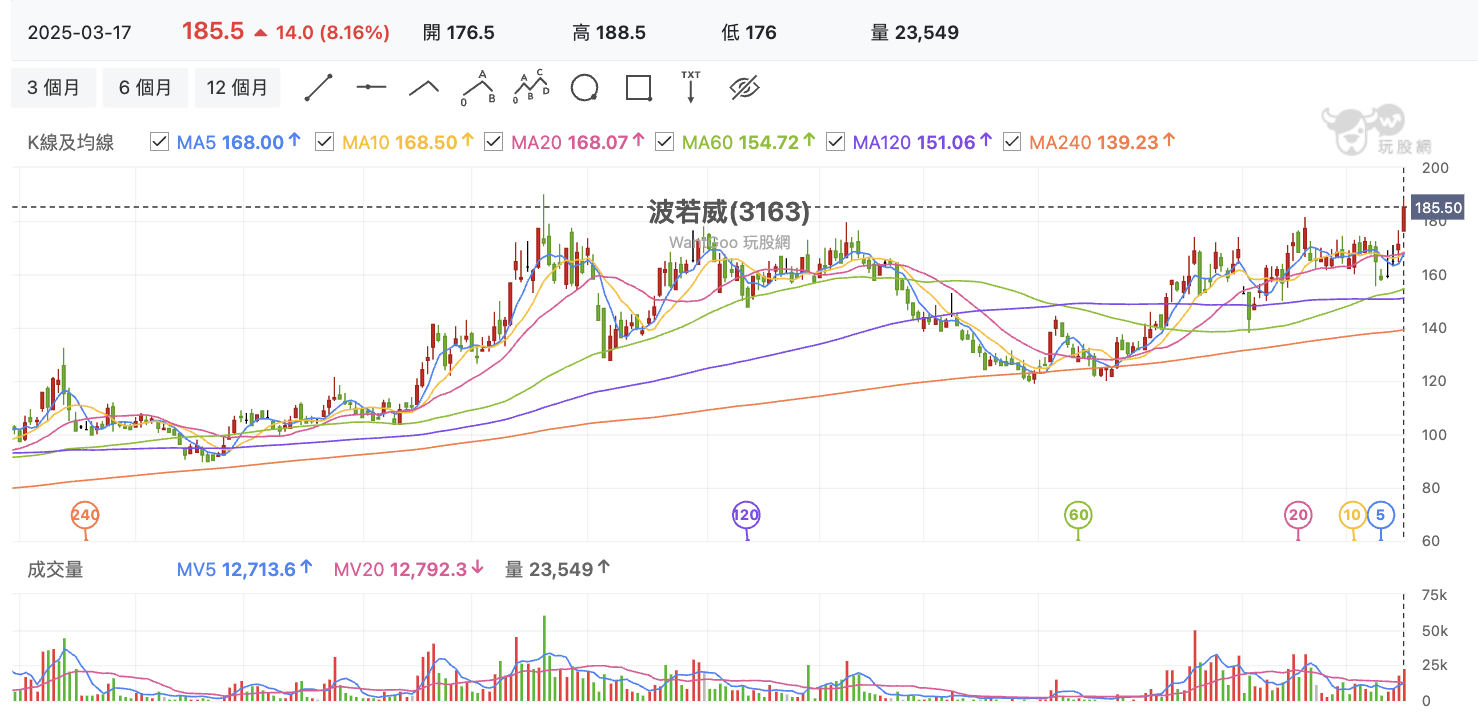Screen dimensions: 1478x714
Task: Click the MA20 value 168.07
Action: [598, 142]
